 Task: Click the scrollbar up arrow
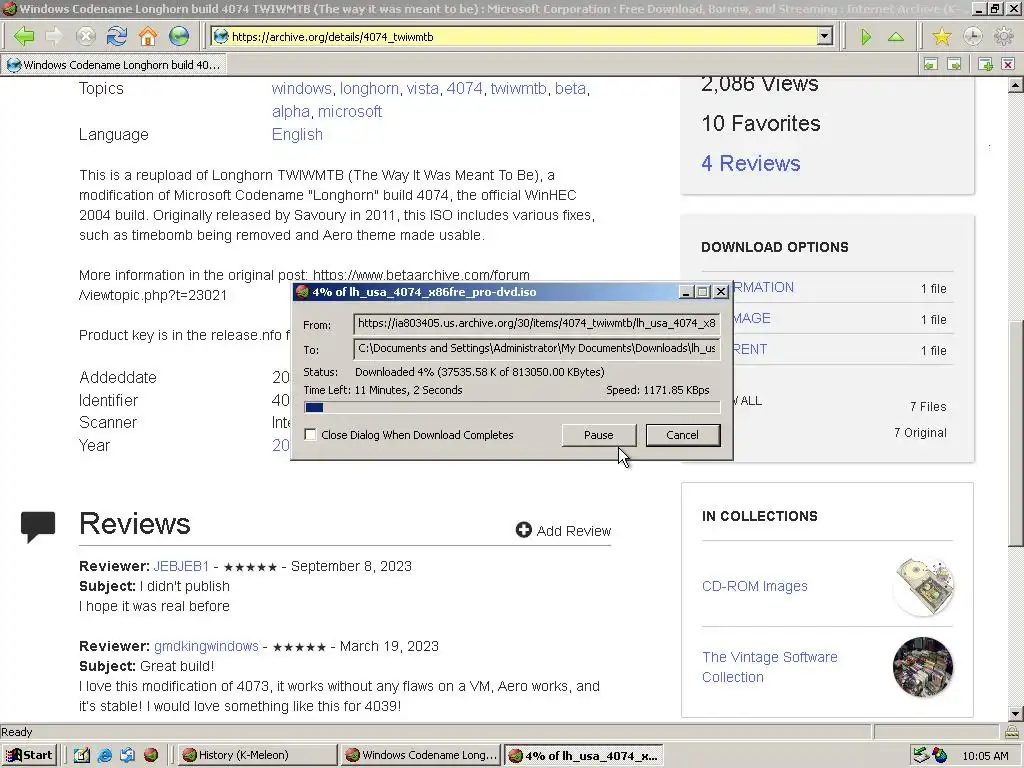pos(1016,85)
